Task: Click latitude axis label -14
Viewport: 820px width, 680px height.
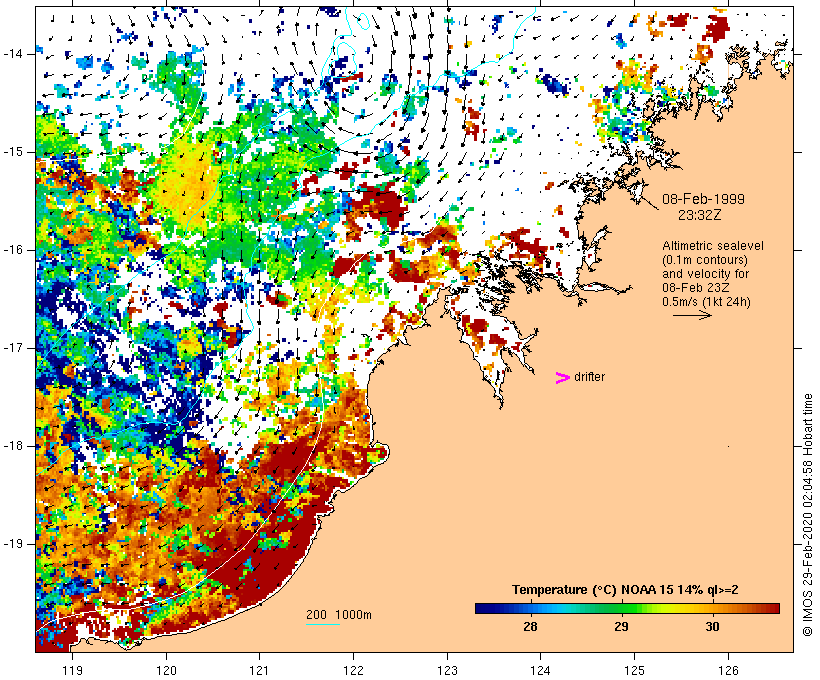Action: pos(13,54)
